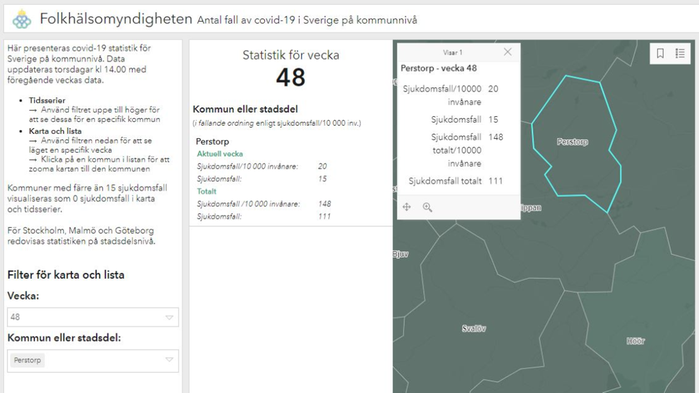
Task: Click the 'Sjukdomsfall totalt' value 111 in popup
Action: [496, 181]
